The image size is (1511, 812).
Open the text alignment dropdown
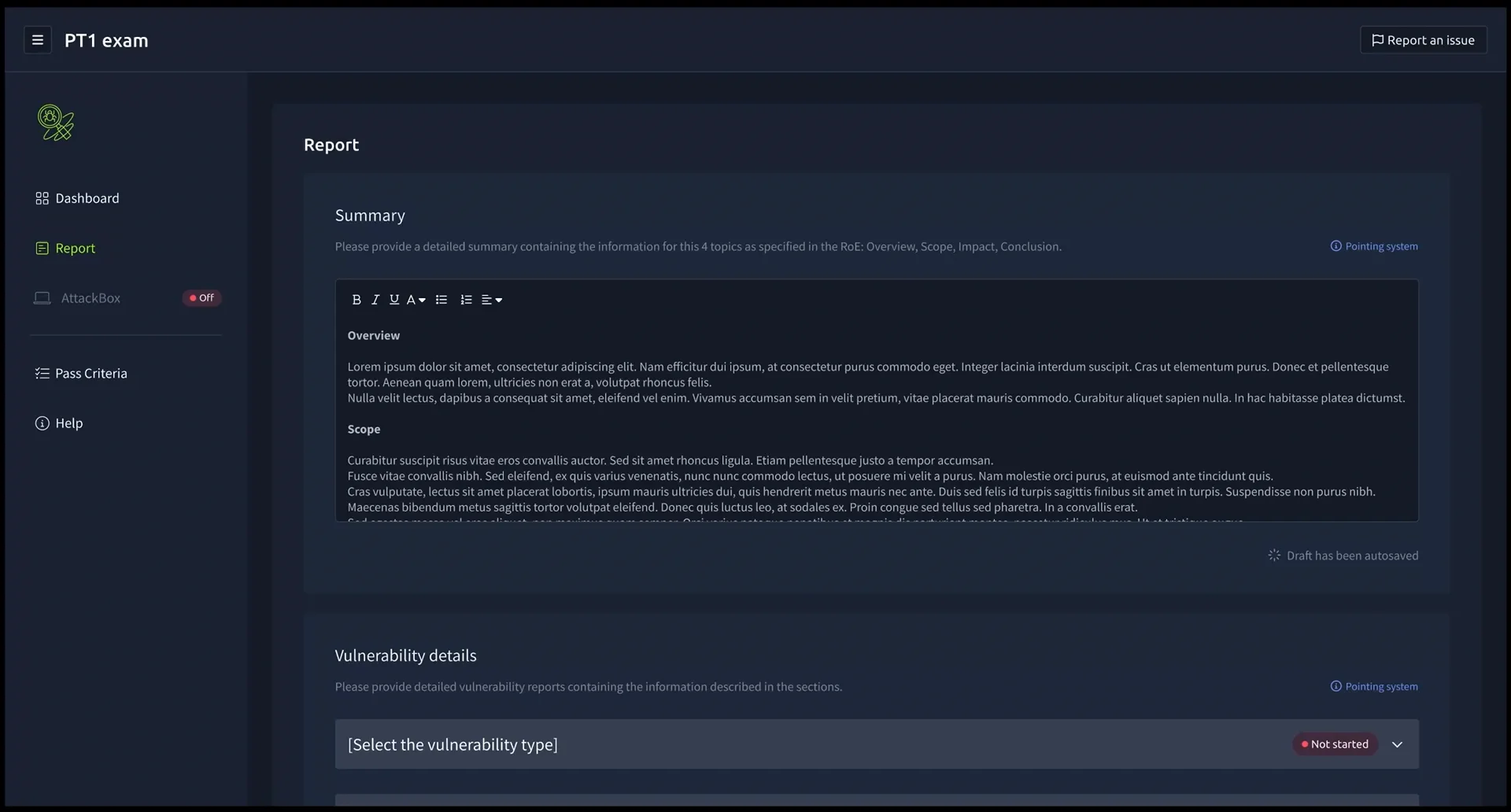click(491, 300)
